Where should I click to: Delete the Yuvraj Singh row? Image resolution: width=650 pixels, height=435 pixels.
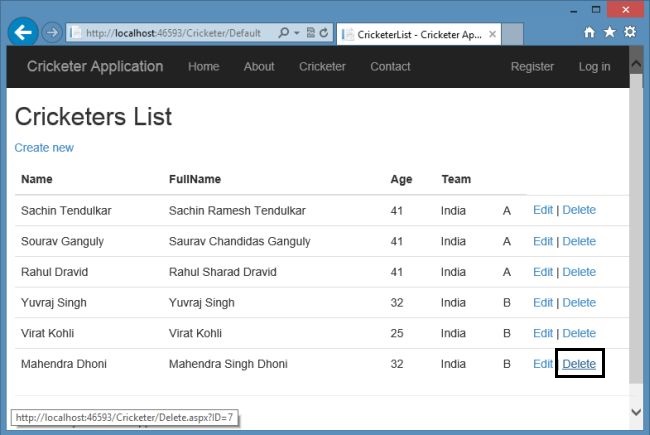[x=579, y=303]
